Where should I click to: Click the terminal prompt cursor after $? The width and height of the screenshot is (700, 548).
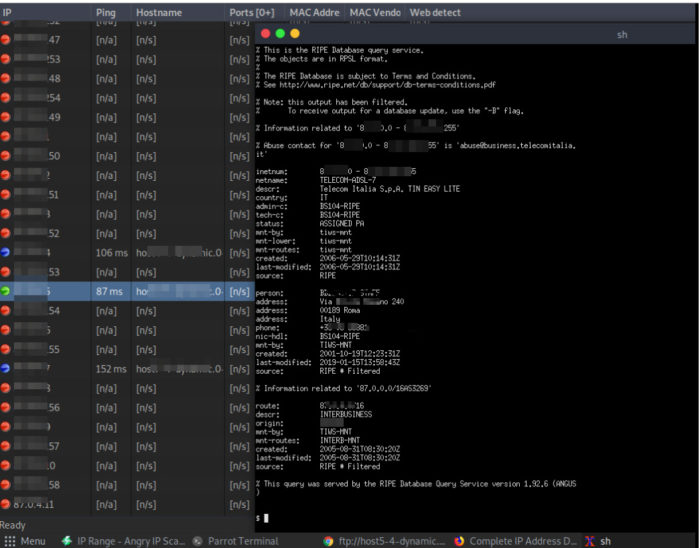click(x=267, y=518)
